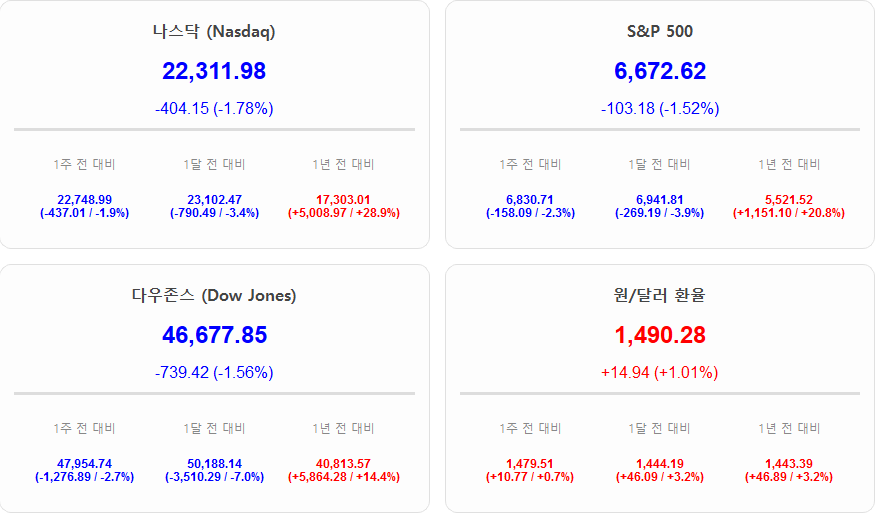The height and width of the screenshot is (514, 876).
Task: Click the 원/달러 환율 card title
Action: coord(659,295)
